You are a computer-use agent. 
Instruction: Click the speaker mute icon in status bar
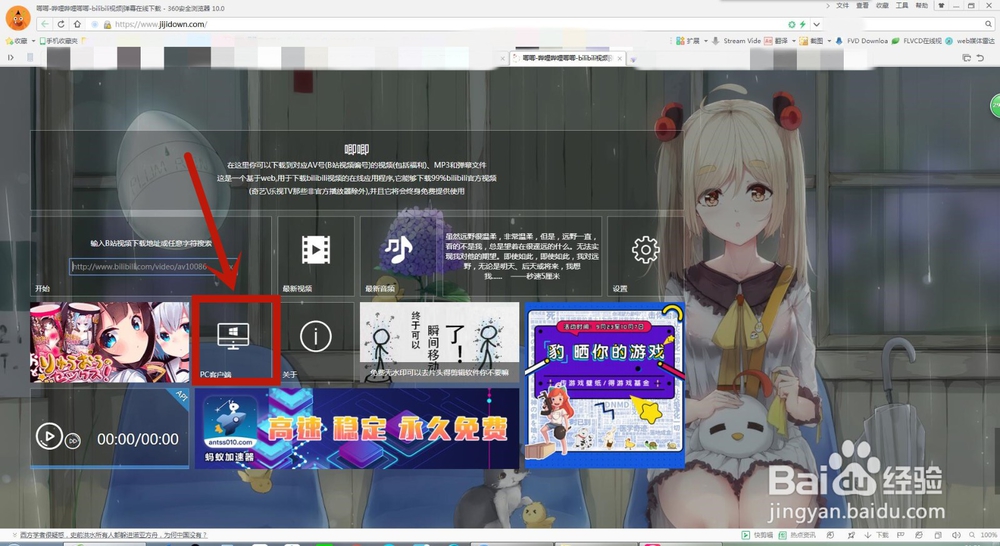click(956, 535)
